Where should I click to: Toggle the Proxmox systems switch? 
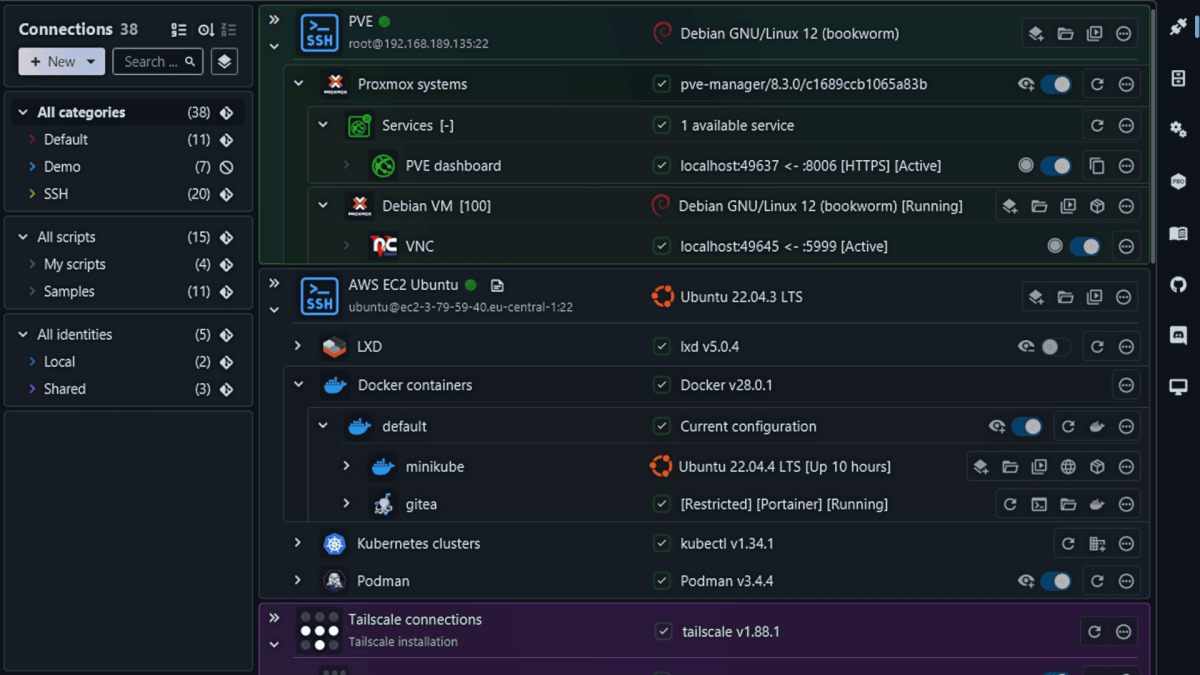point(1055,85)
